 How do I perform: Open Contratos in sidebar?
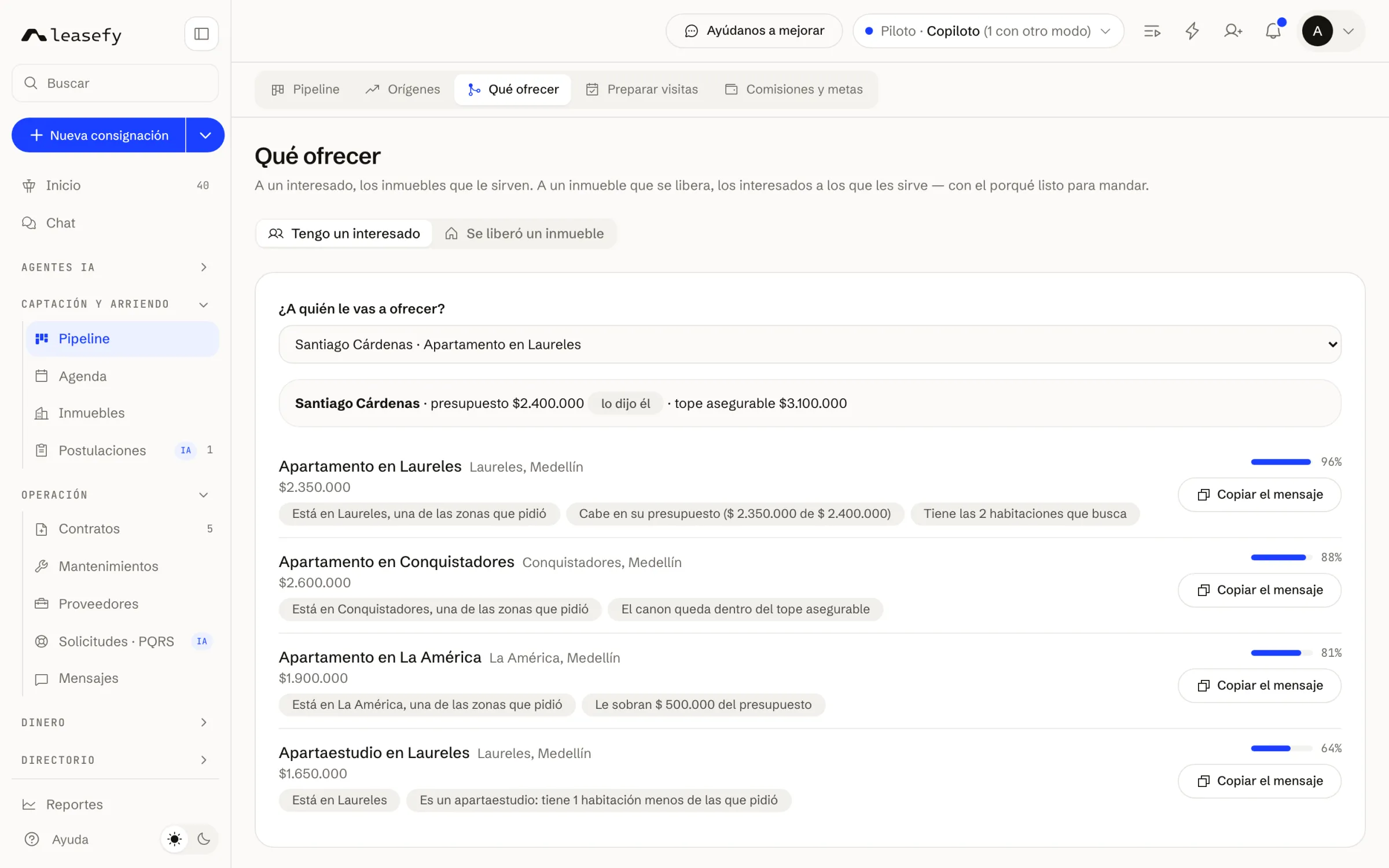[122, 529]
